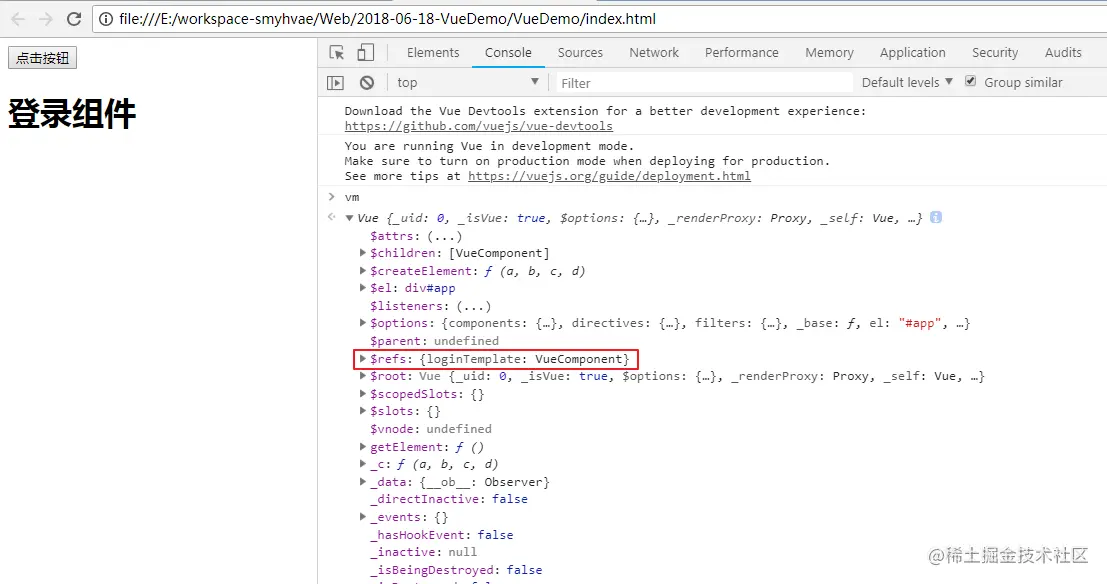Switch to the Elements tab
1107x584 pixels.
[x=433, y=52]
